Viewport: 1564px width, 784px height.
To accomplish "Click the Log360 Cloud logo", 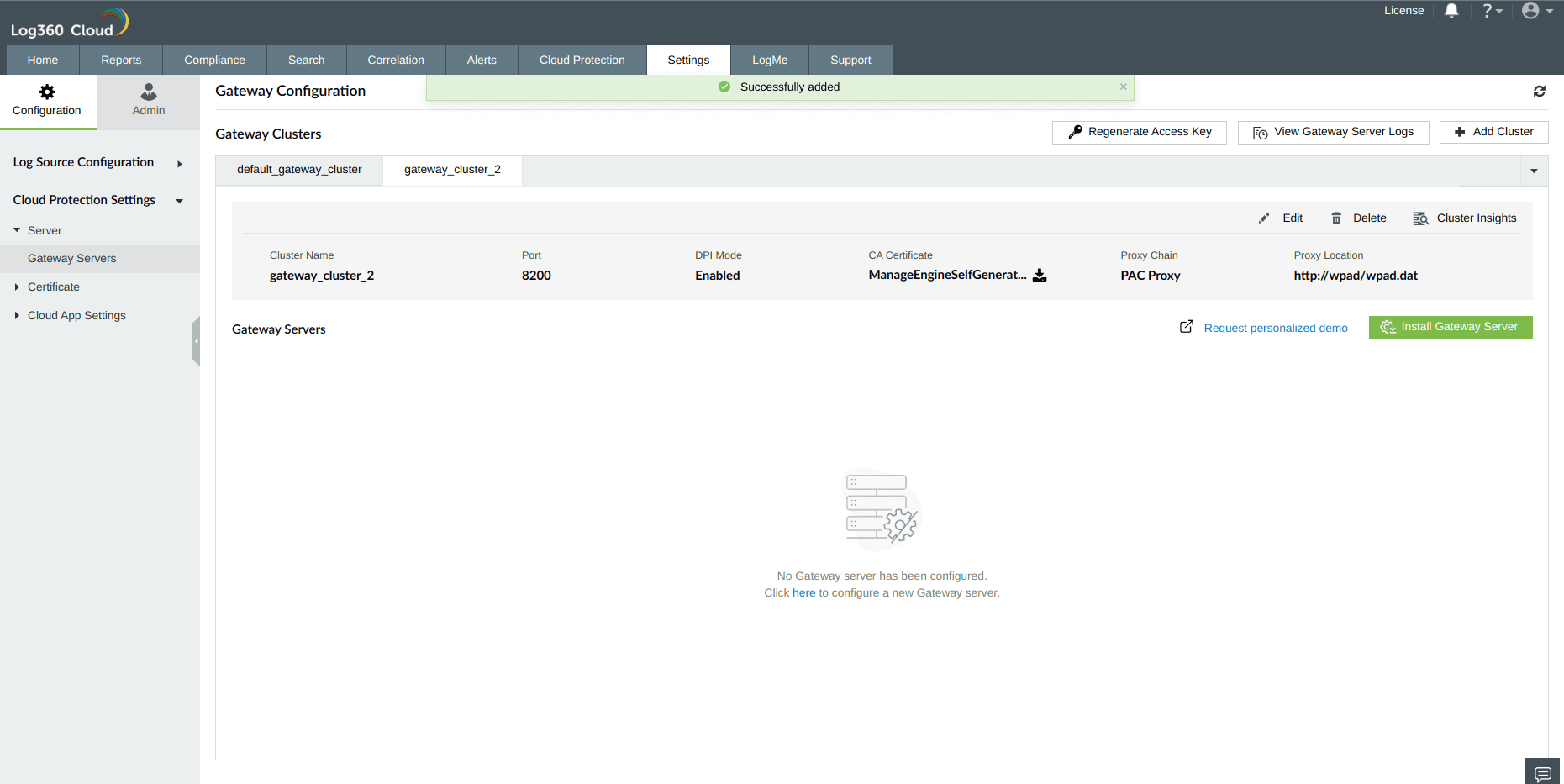I will click(69, 24).
